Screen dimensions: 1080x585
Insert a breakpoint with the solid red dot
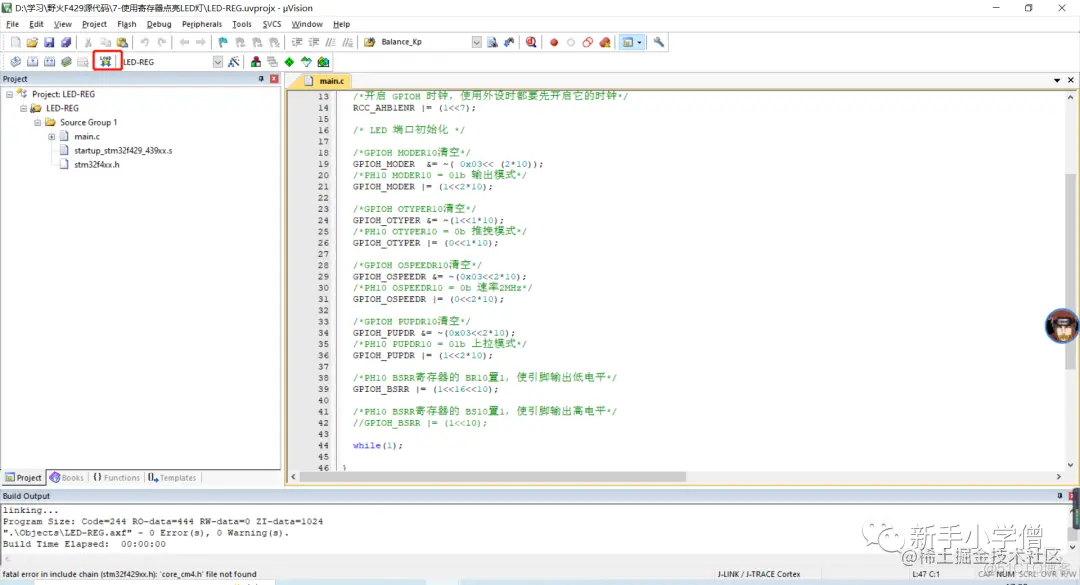tap(554, 42)
